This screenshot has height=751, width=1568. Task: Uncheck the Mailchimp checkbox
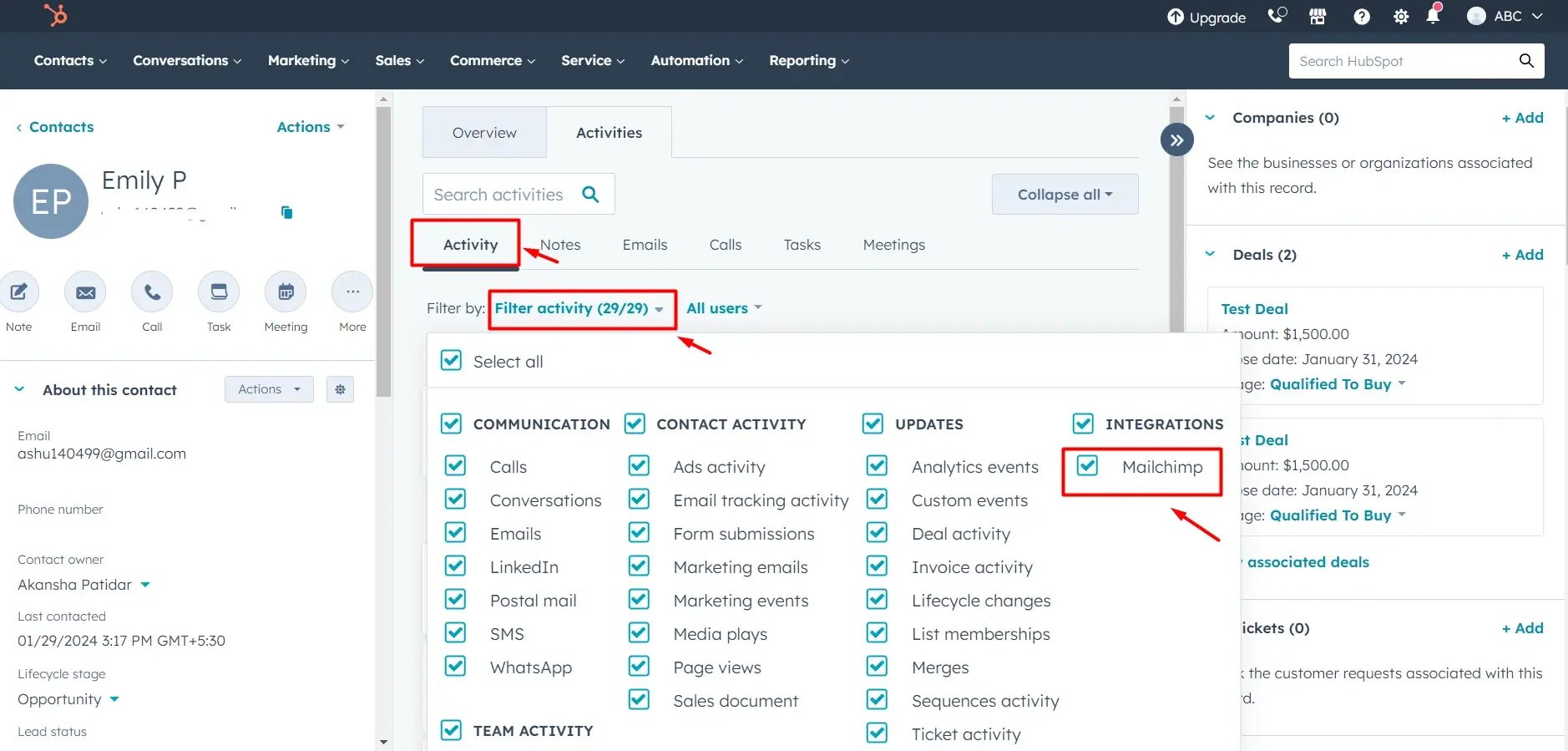coord(1087,465)
